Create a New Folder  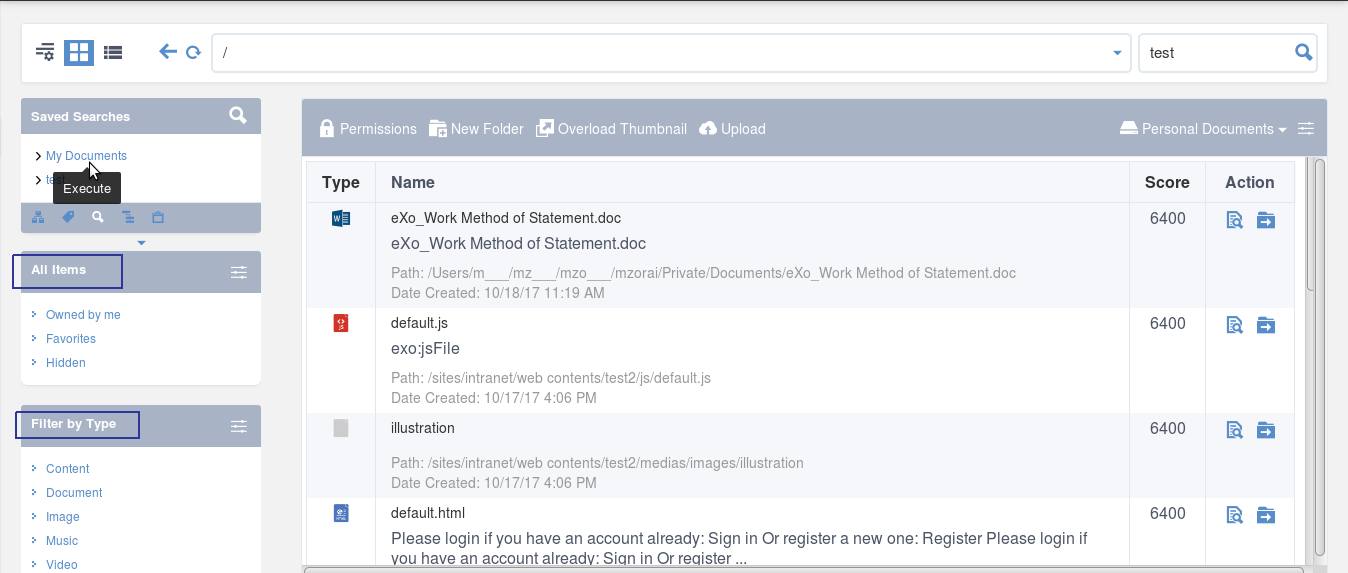[x=476, y=129]
